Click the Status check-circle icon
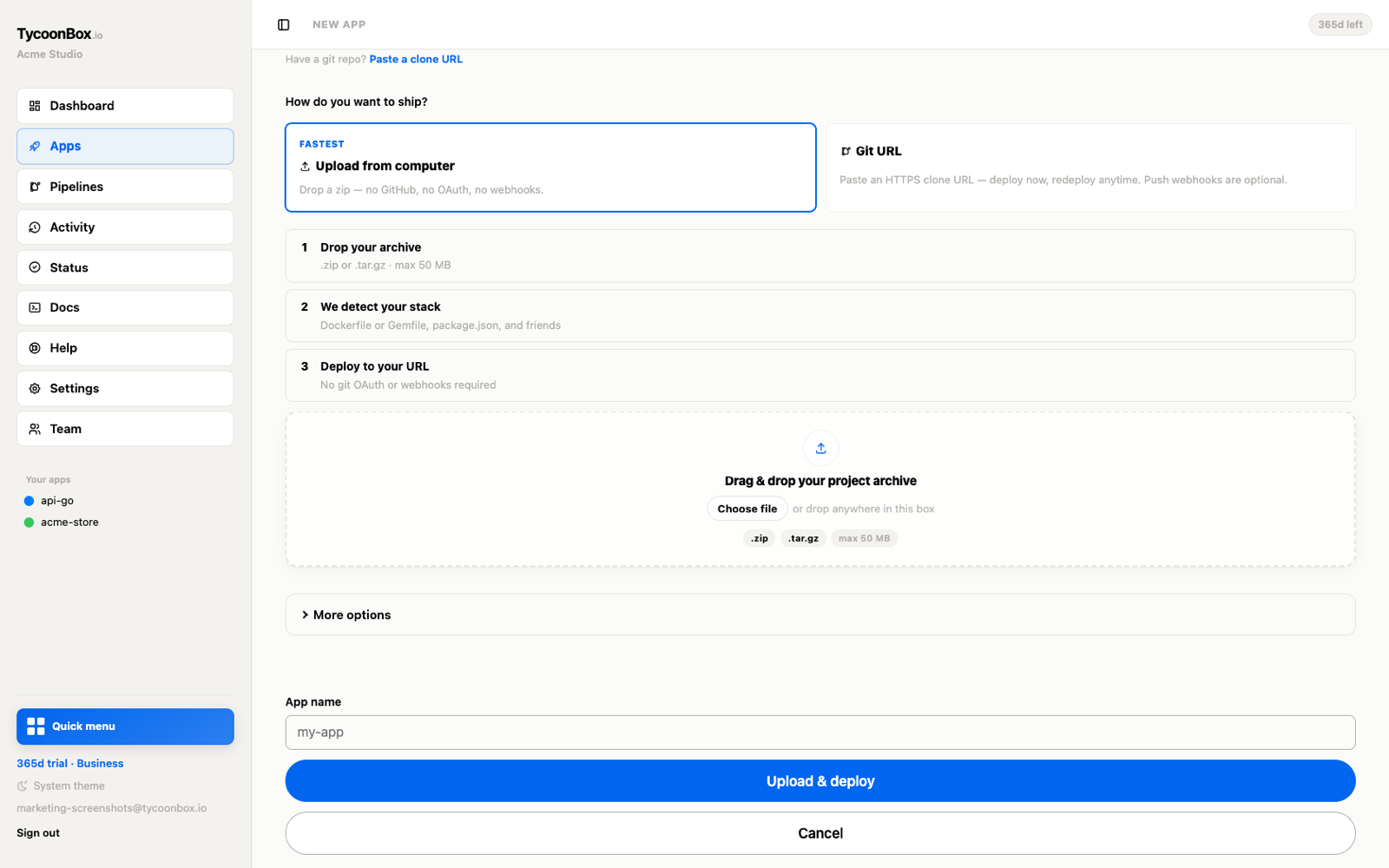Screen dimensions: 1389x868 tap(35, 267)
